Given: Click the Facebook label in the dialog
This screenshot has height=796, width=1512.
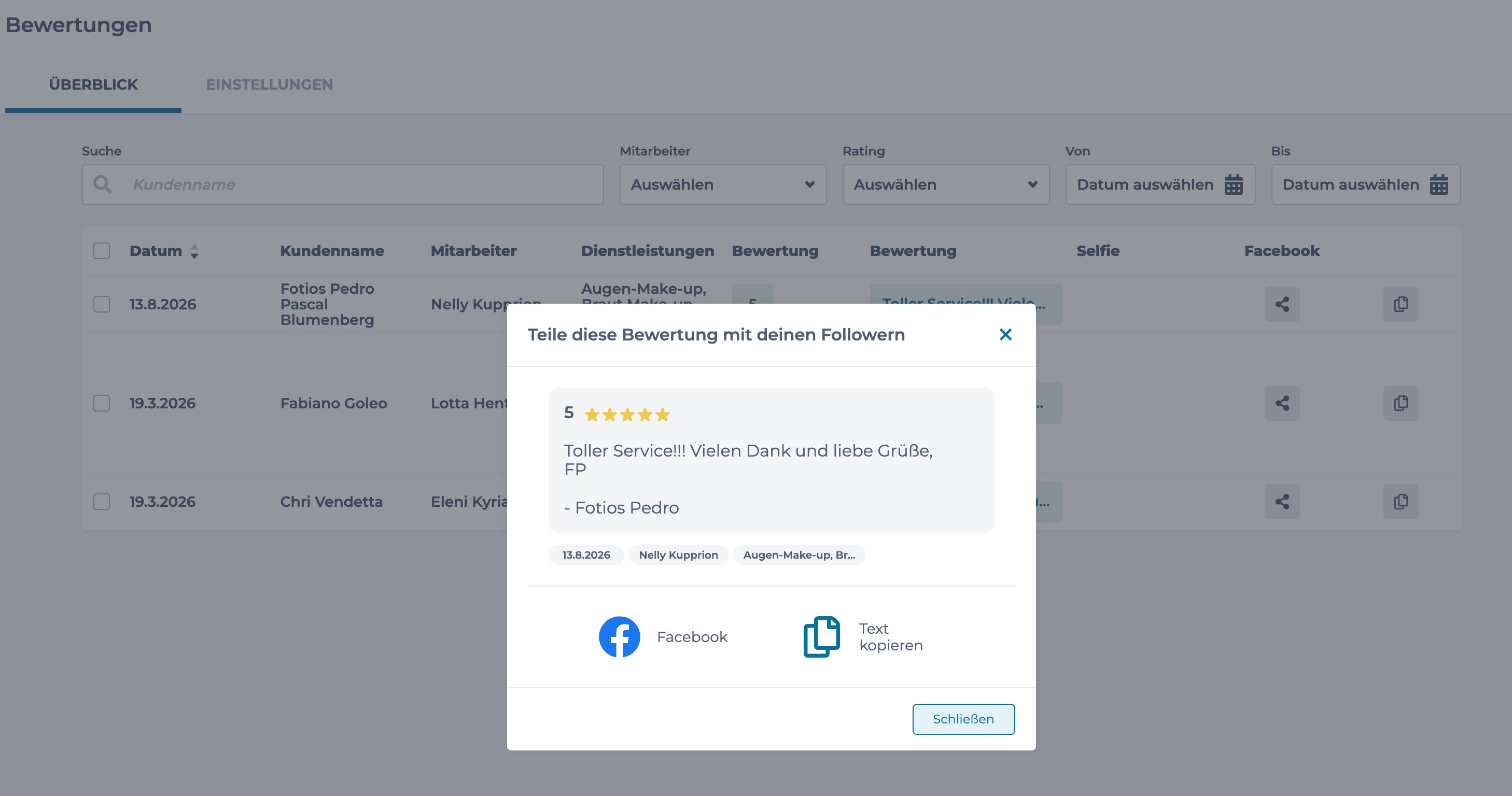Looking at the screenshot, I should [692, 637].
